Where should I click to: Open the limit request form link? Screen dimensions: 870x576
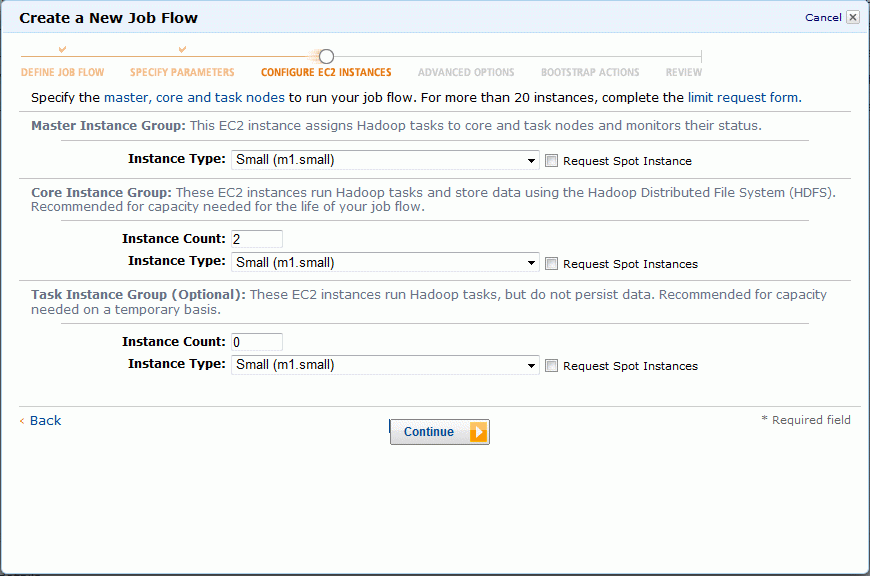745,98
